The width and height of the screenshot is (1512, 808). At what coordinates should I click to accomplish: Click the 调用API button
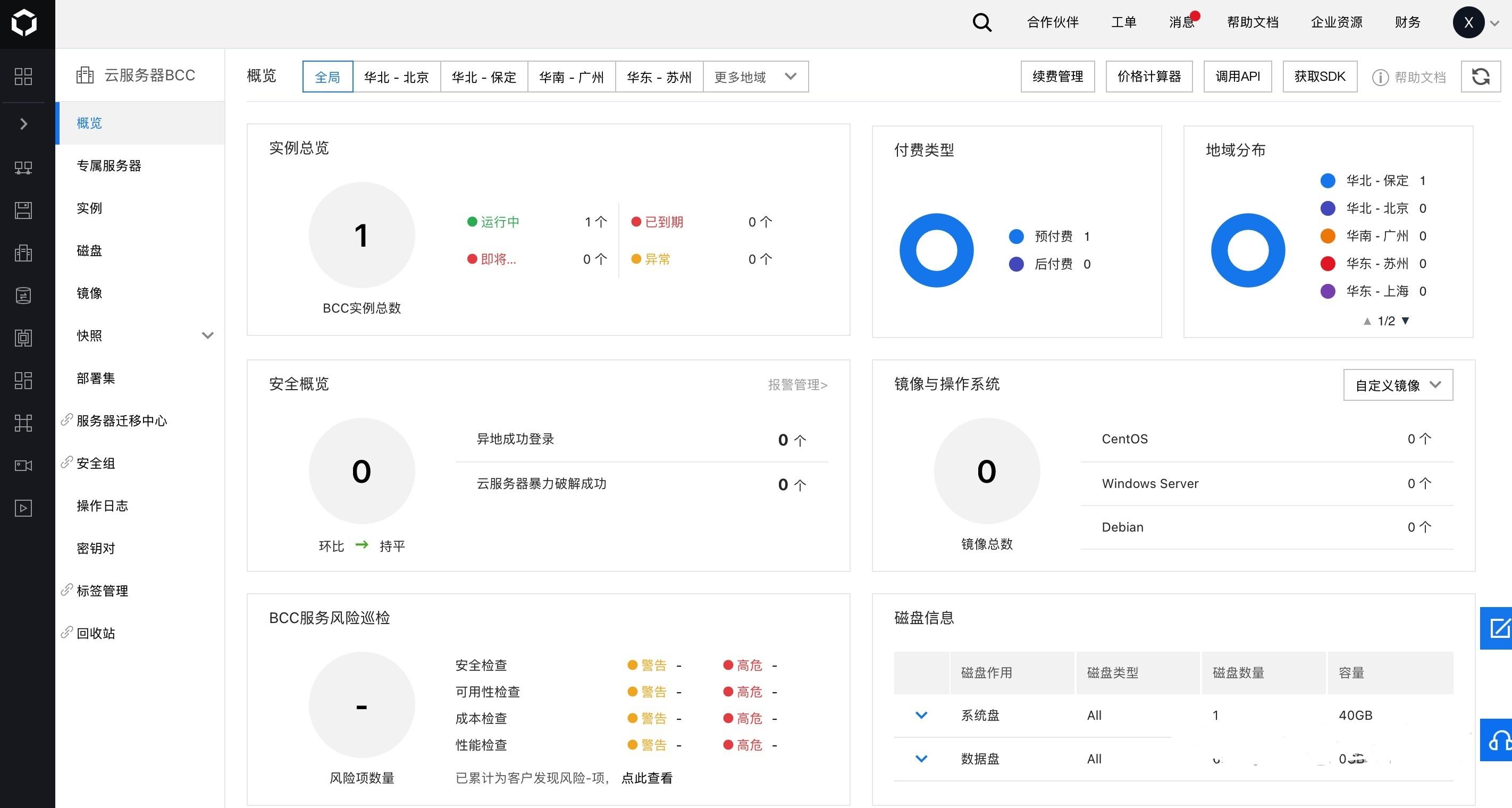(1237, 77)
